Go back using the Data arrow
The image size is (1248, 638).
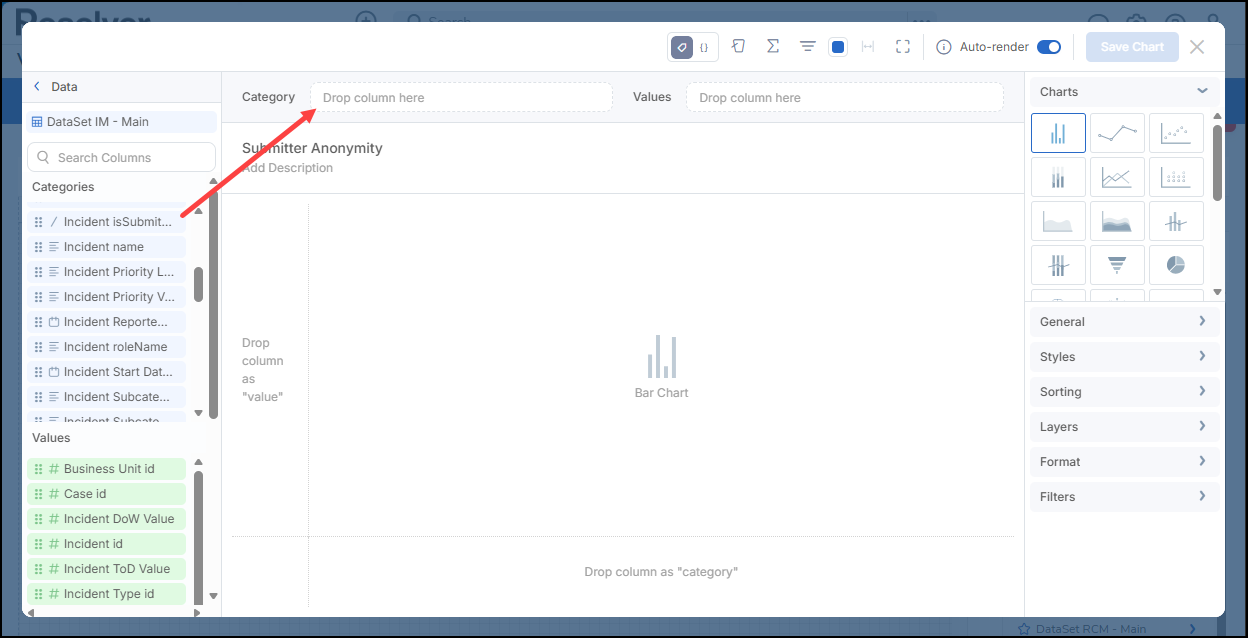[x=38, y=87]
